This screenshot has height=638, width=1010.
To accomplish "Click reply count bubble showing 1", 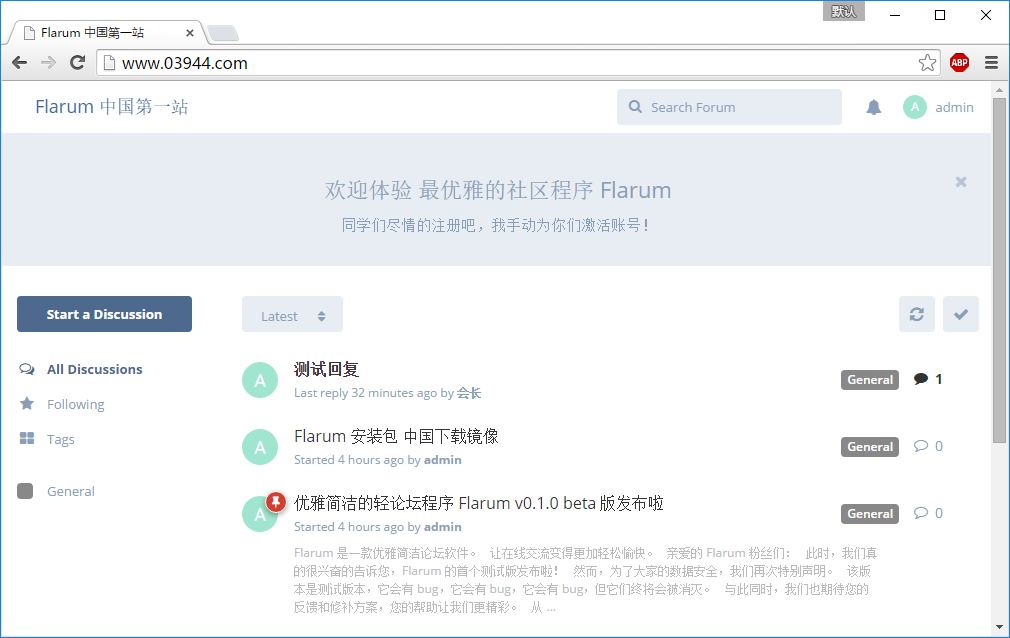I will pos(928,379).
